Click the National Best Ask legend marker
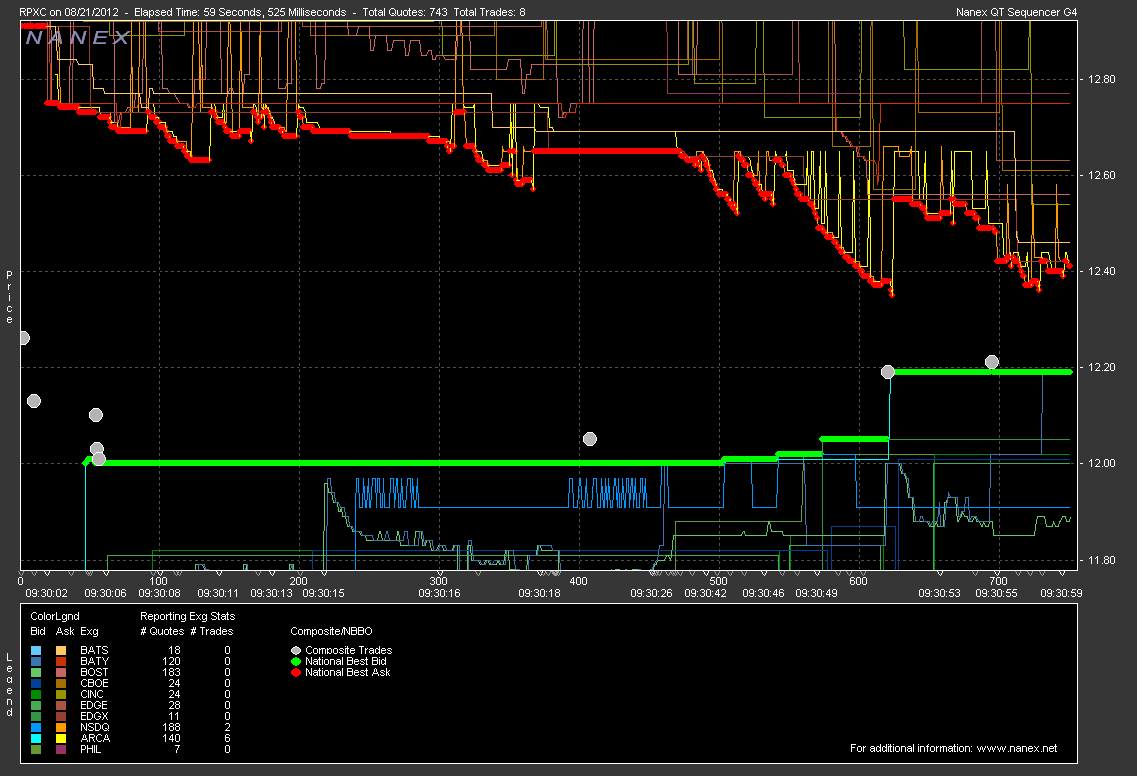This screenshot has width=1137, height=776. (296, 672)
